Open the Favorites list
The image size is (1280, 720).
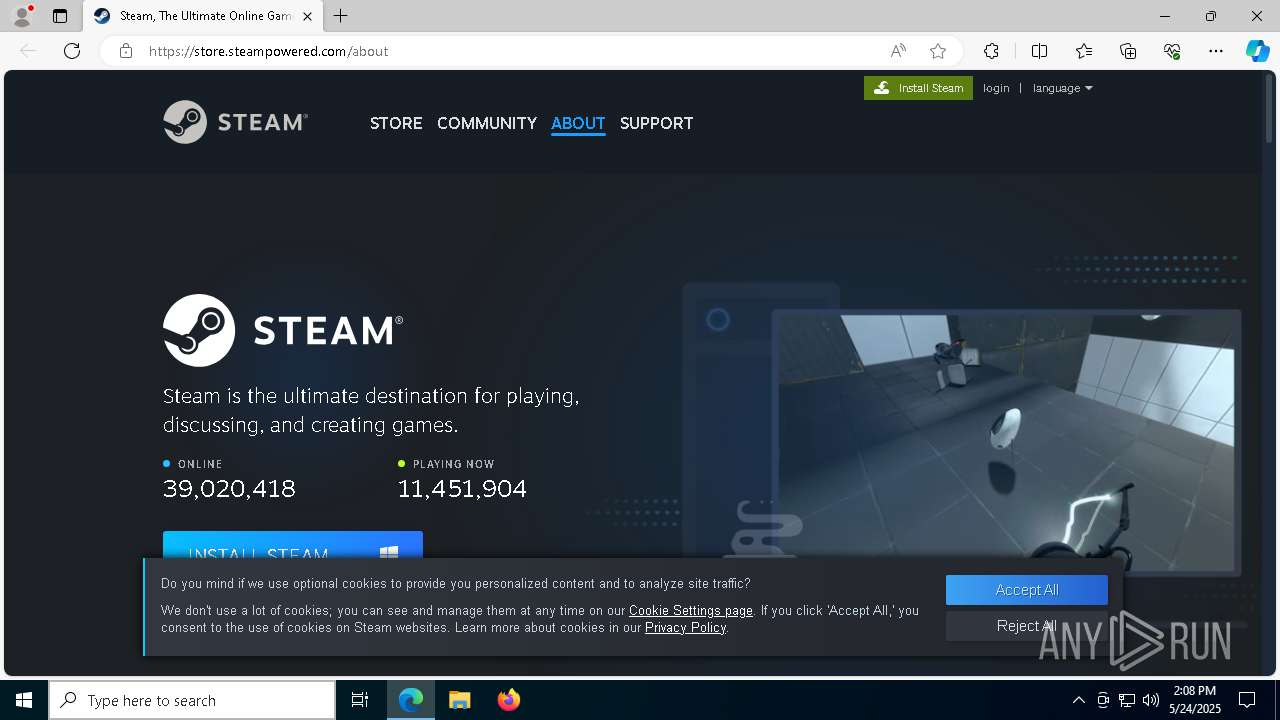point(1084,51)
